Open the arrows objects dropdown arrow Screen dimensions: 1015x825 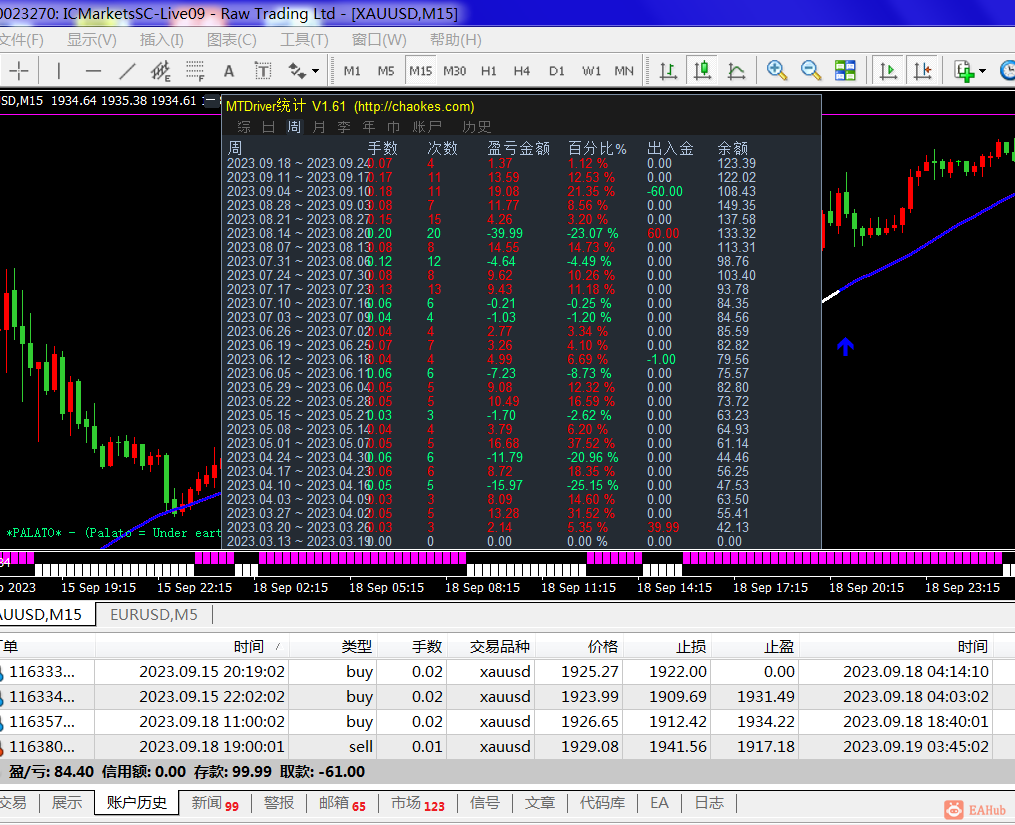tap(315, 71)
